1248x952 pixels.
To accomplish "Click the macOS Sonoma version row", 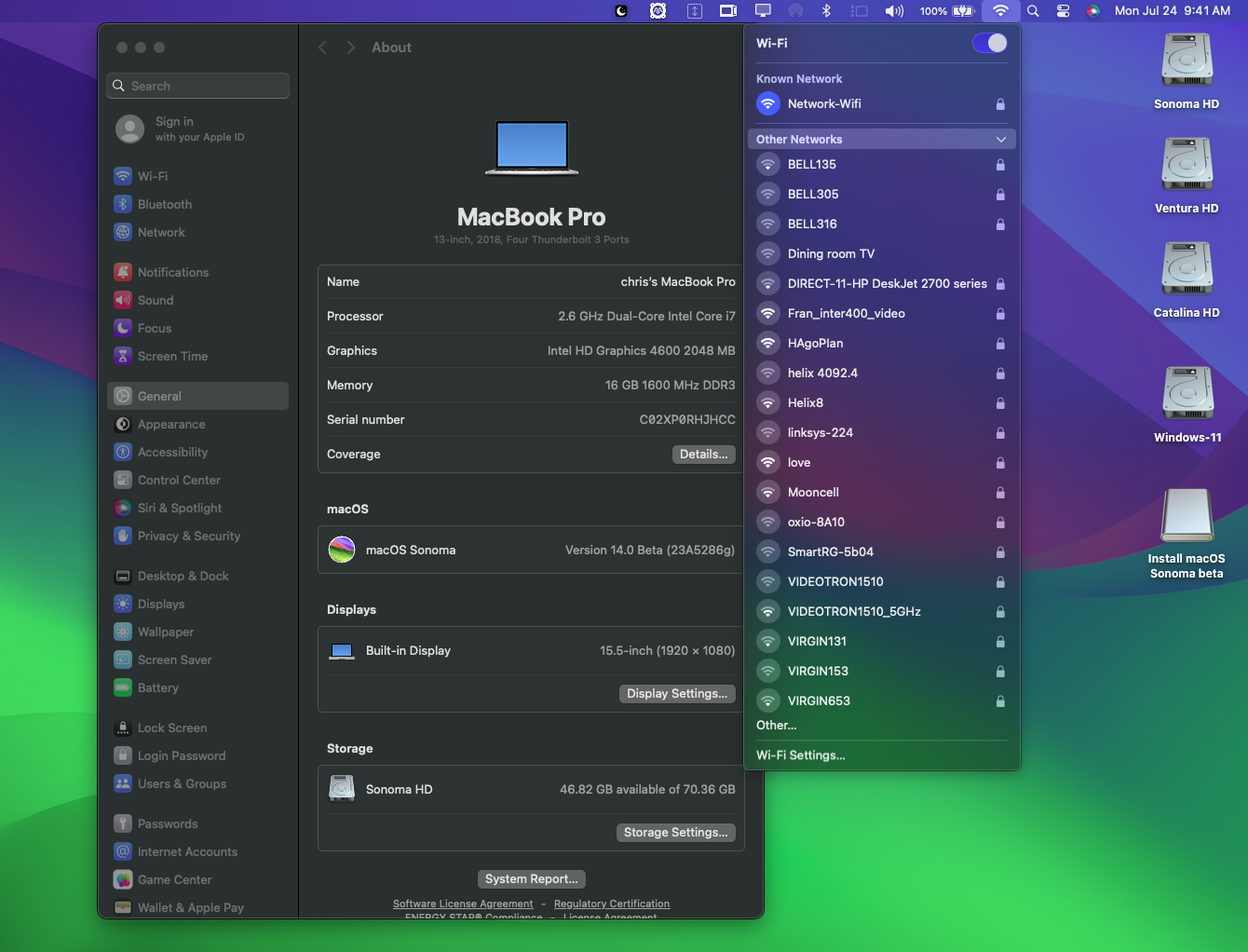I will click(x=531, y=550).
